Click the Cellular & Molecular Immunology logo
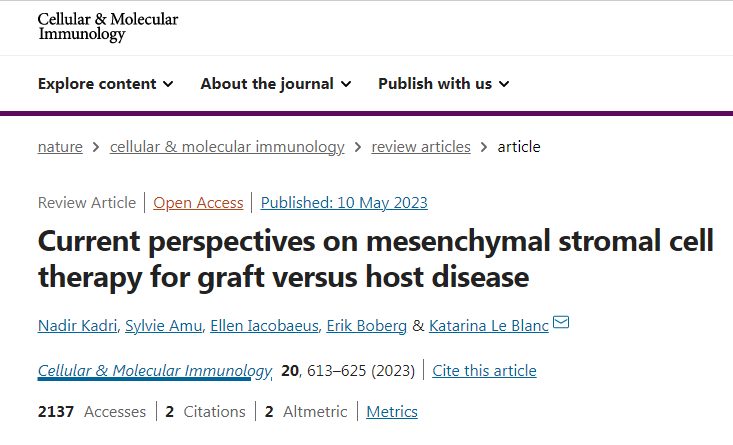Image resolution: width=733 pixels, height=445 pixels. coord(108,27)
